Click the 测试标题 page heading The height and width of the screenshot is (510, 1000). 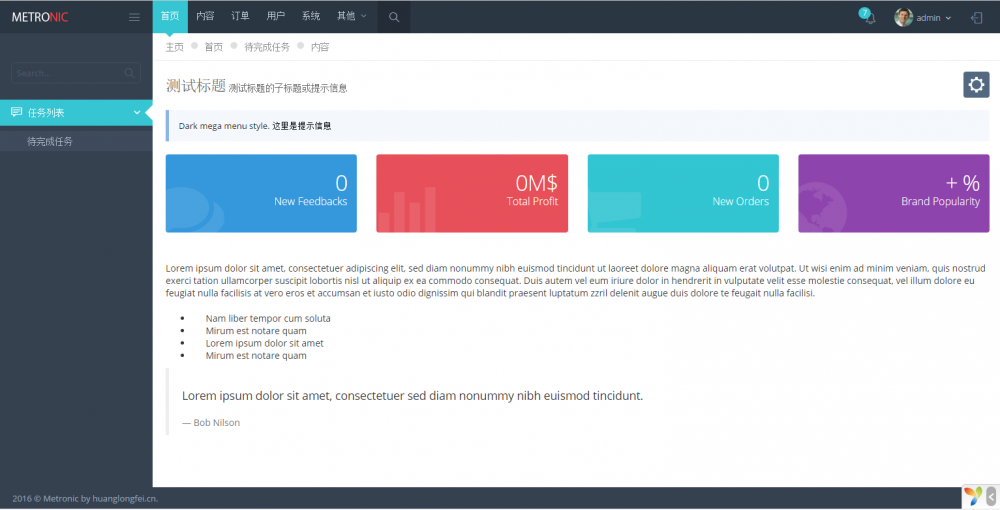(196, 85)
